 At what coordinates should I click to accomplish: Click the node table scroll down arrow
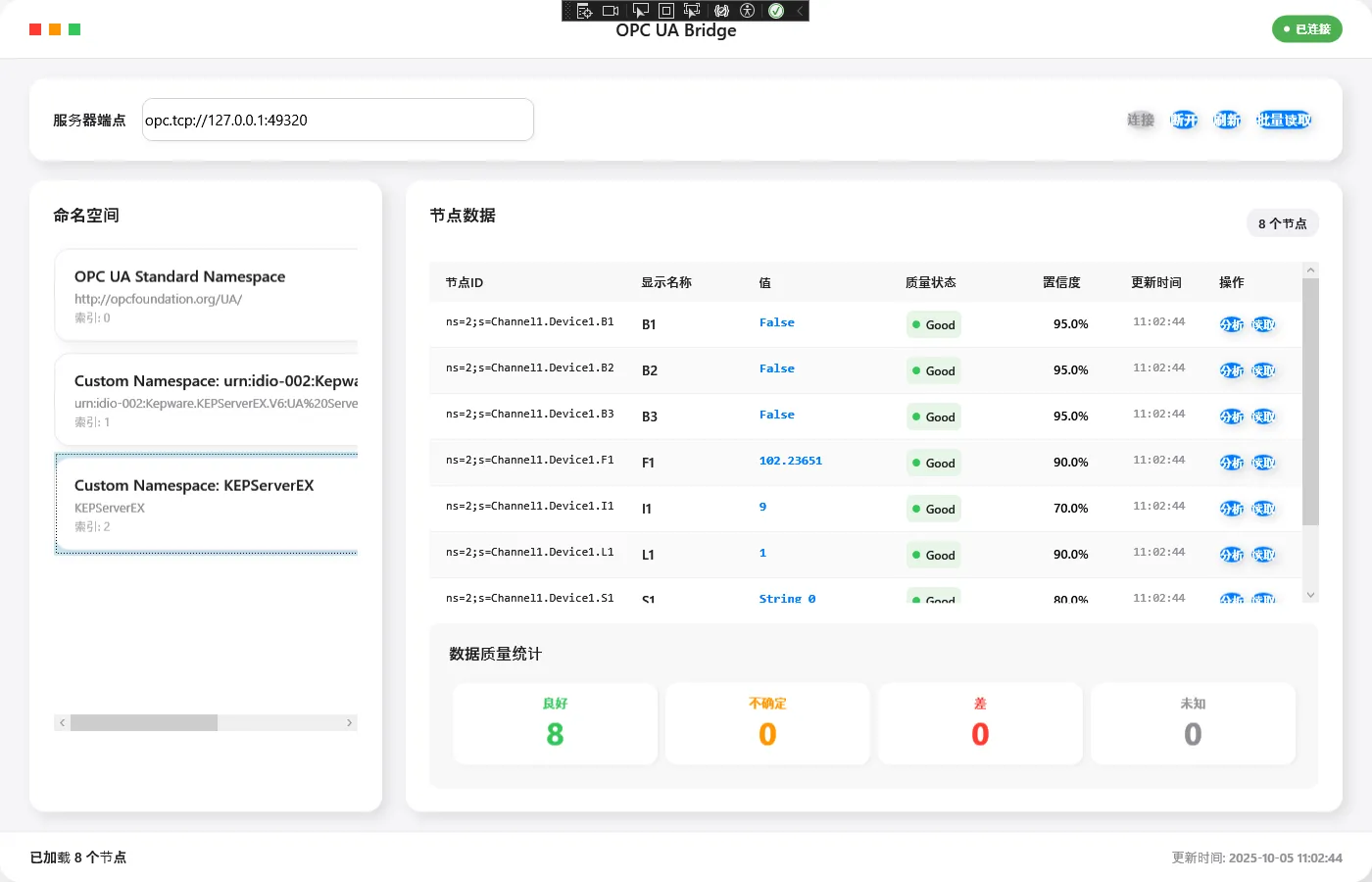click(x=1310, y=594)
